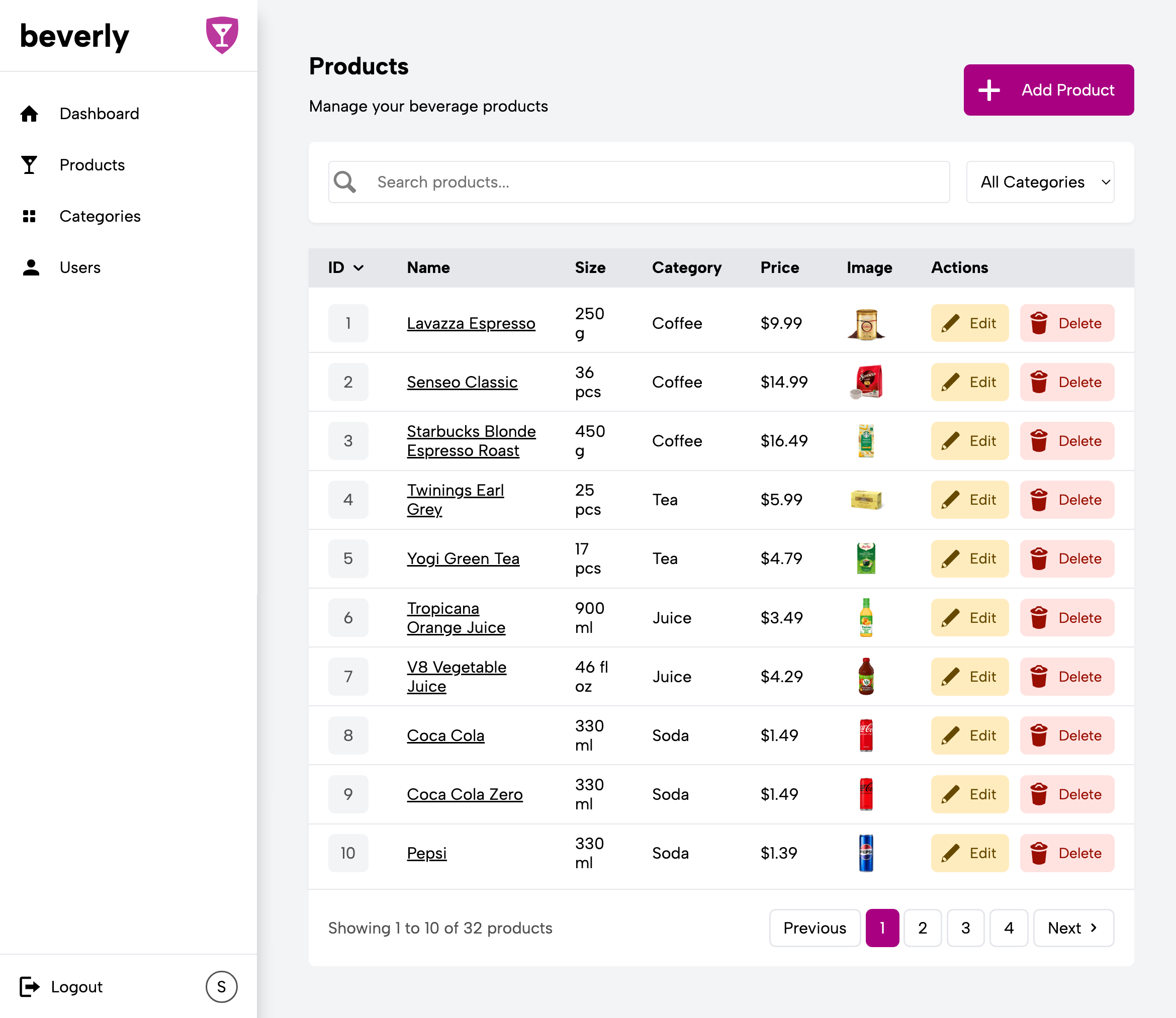Open the Pepsi product link
Screen dimensions: 1176x1018
click(x=427, y=853)
